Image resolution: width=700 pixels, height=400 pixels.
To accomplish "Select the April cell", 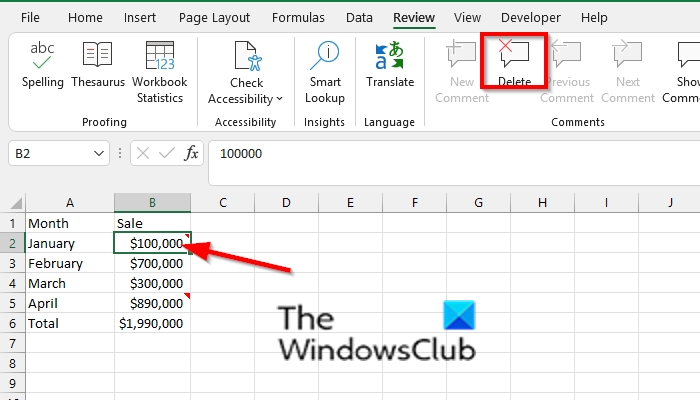I will coord(70,304).
